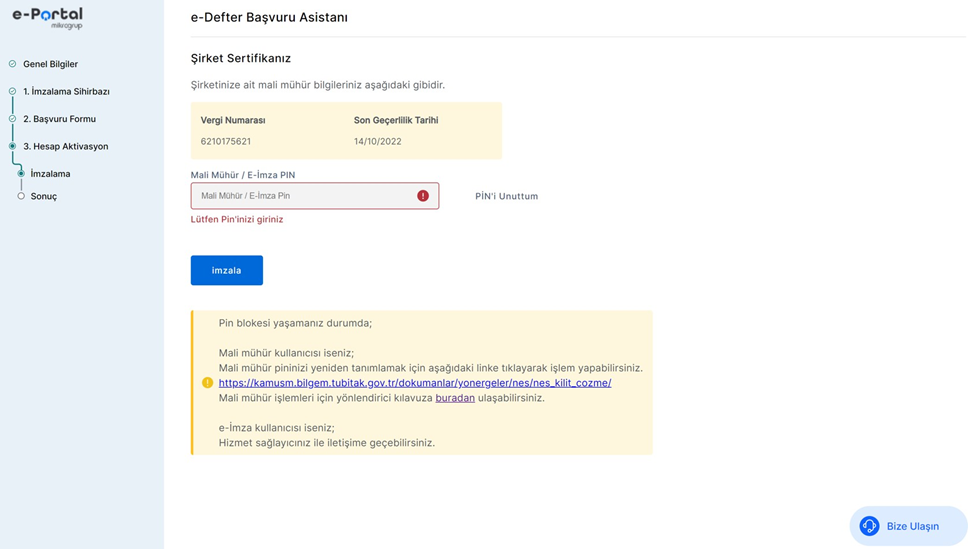Select the İmzalama sub-step label

(50, 174)
